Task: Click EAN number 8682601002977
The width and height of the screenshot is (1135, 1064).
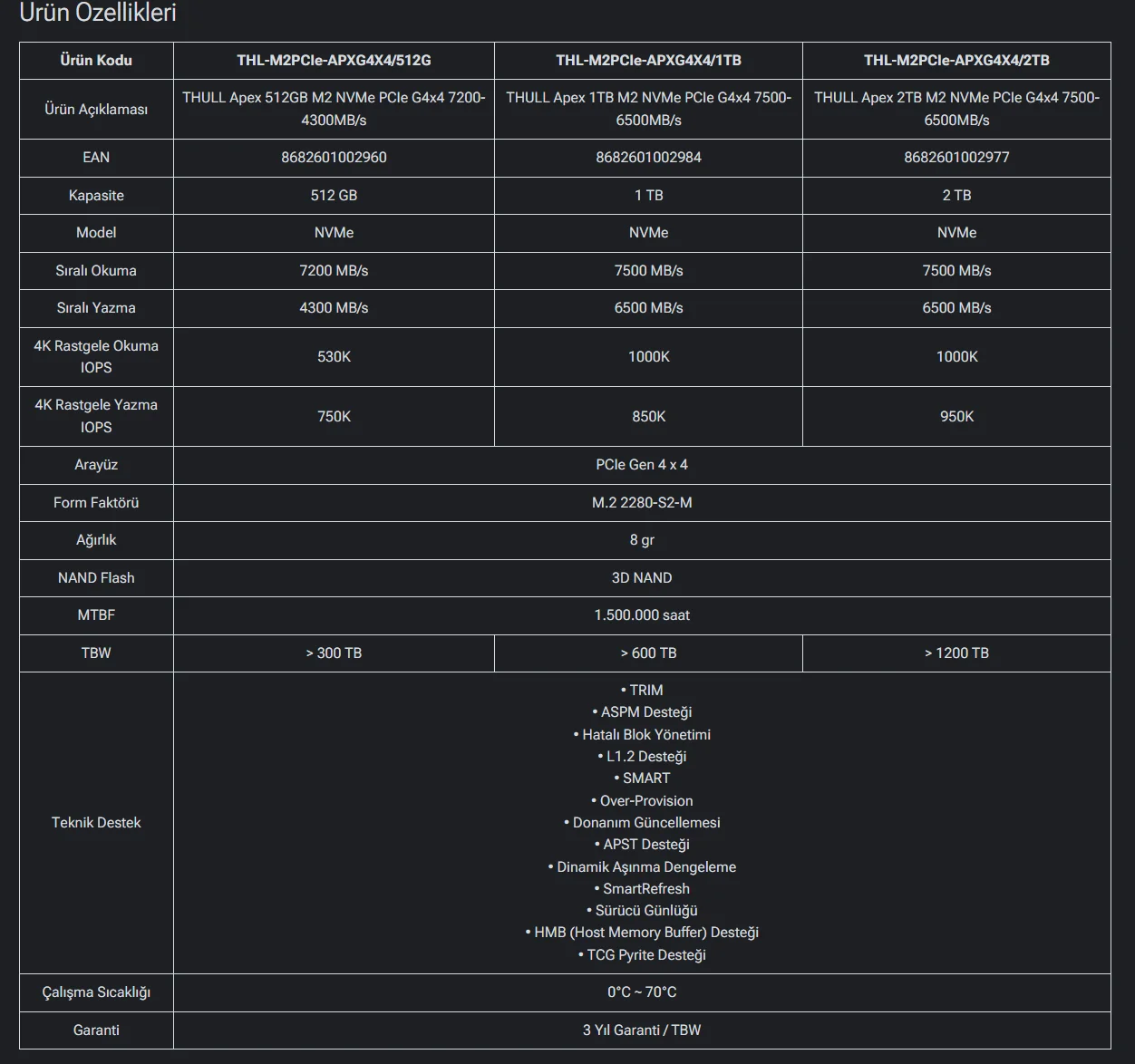Action: (x=956, y=158)
